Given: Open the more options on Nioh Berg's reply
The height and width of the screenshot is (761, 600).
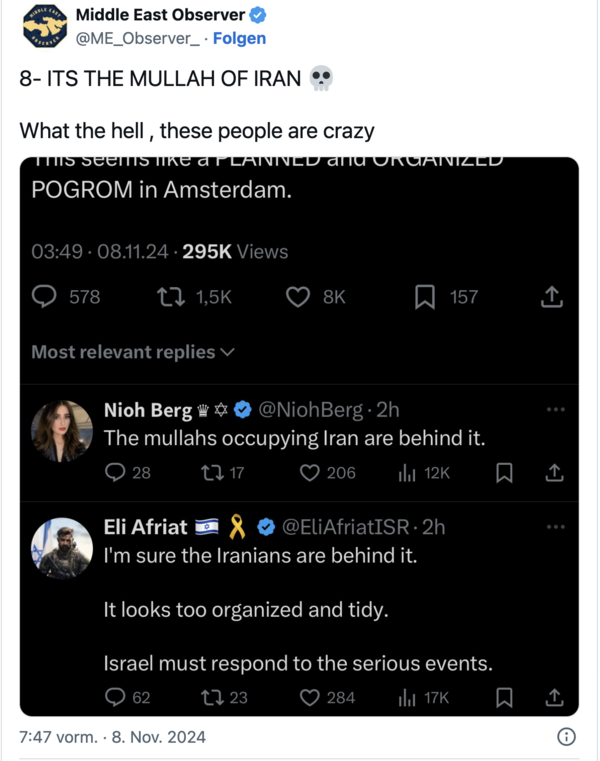Looking at the screenshot, I should click(x=556, y=410).
